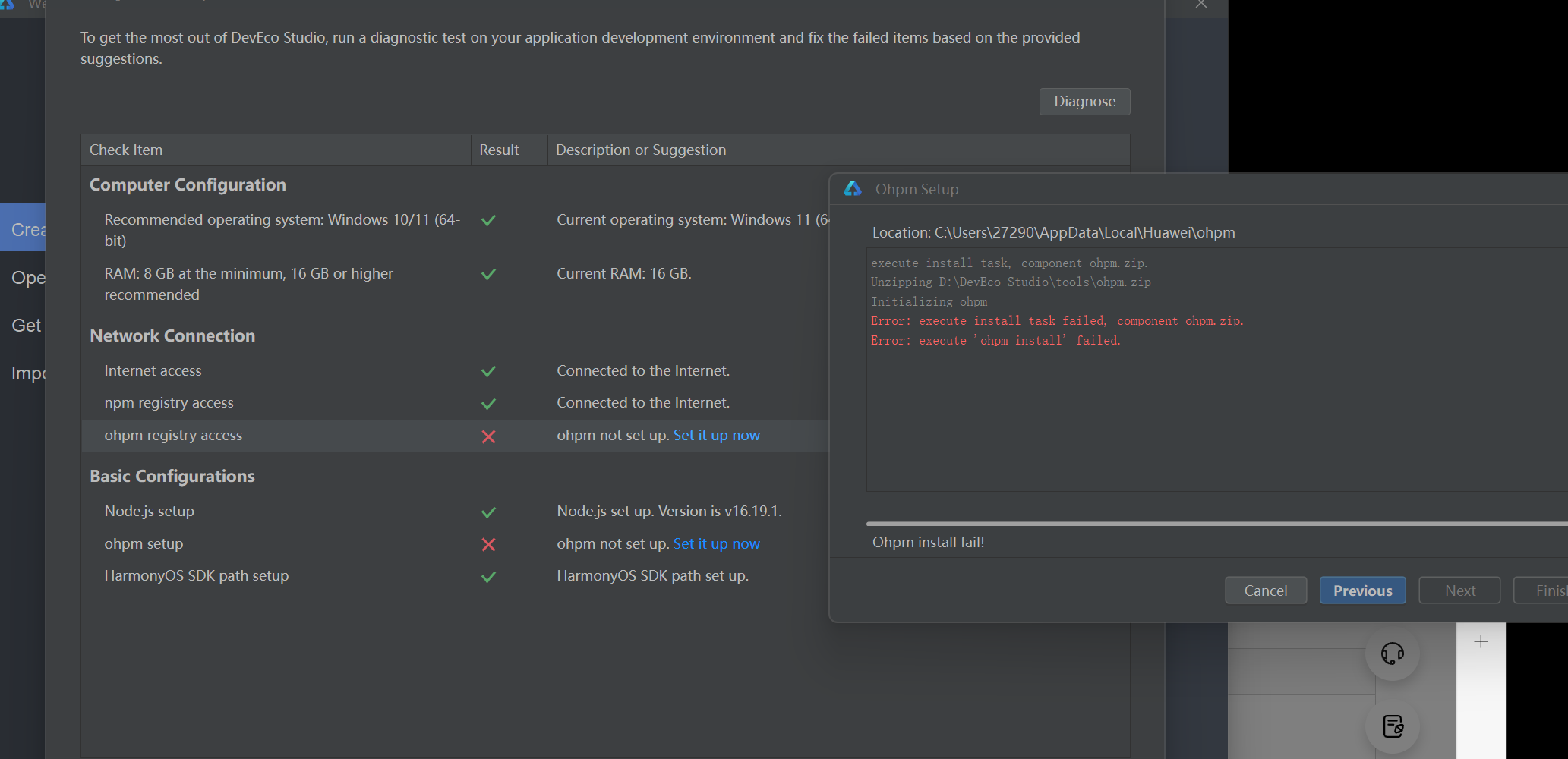
Task: Click Cancel in Ohpm Setup dialog
Action: coord(1266,591)
